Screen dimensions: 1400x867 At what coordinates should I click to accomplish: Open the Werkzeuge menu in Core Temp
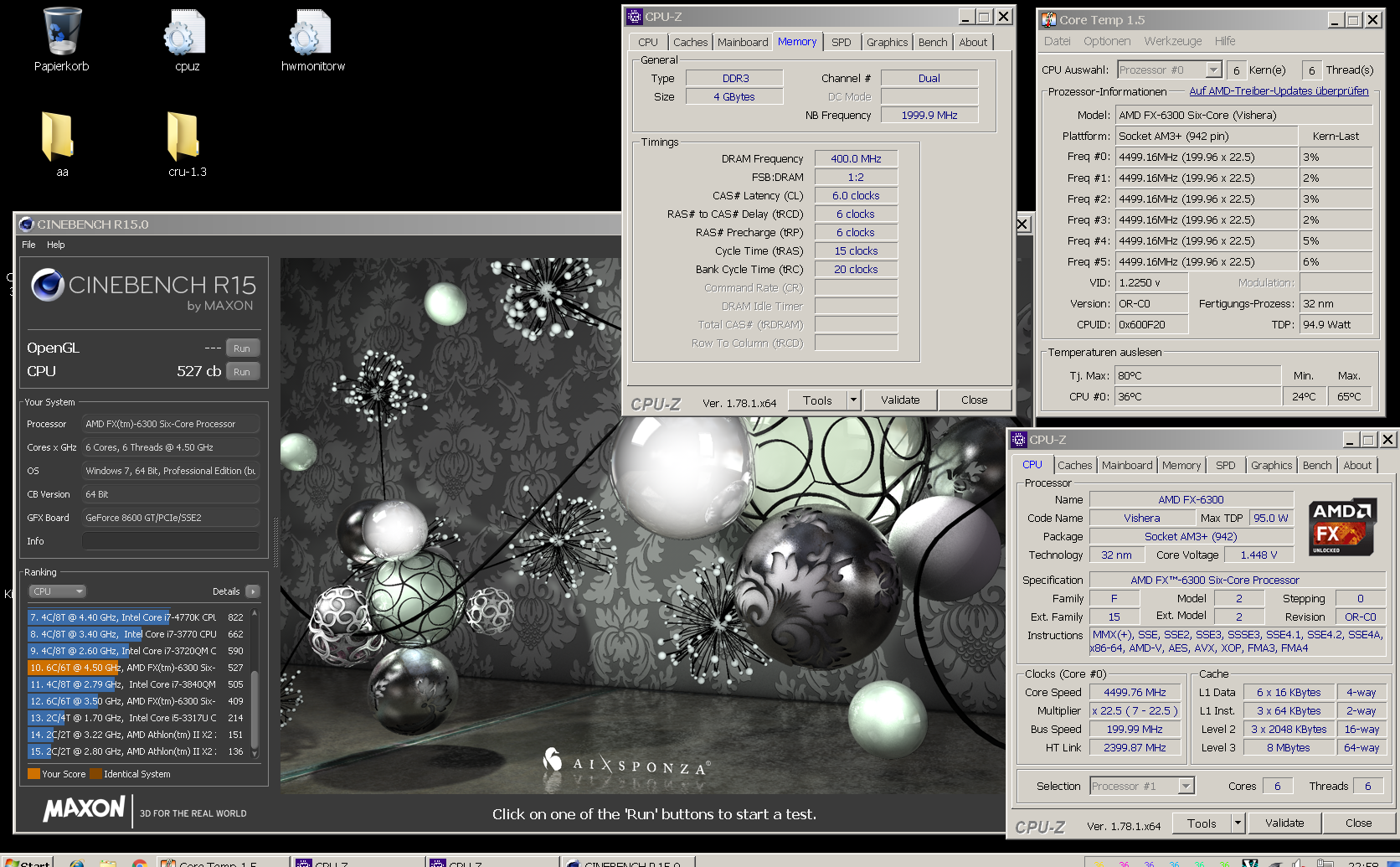tap(1173, 41)
